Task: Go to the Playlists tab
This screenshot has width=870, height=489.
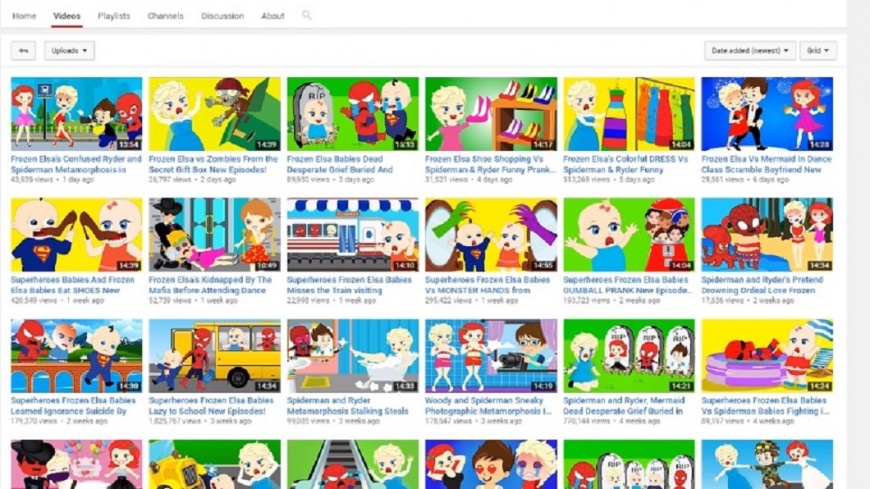Action: click(114, 16)
